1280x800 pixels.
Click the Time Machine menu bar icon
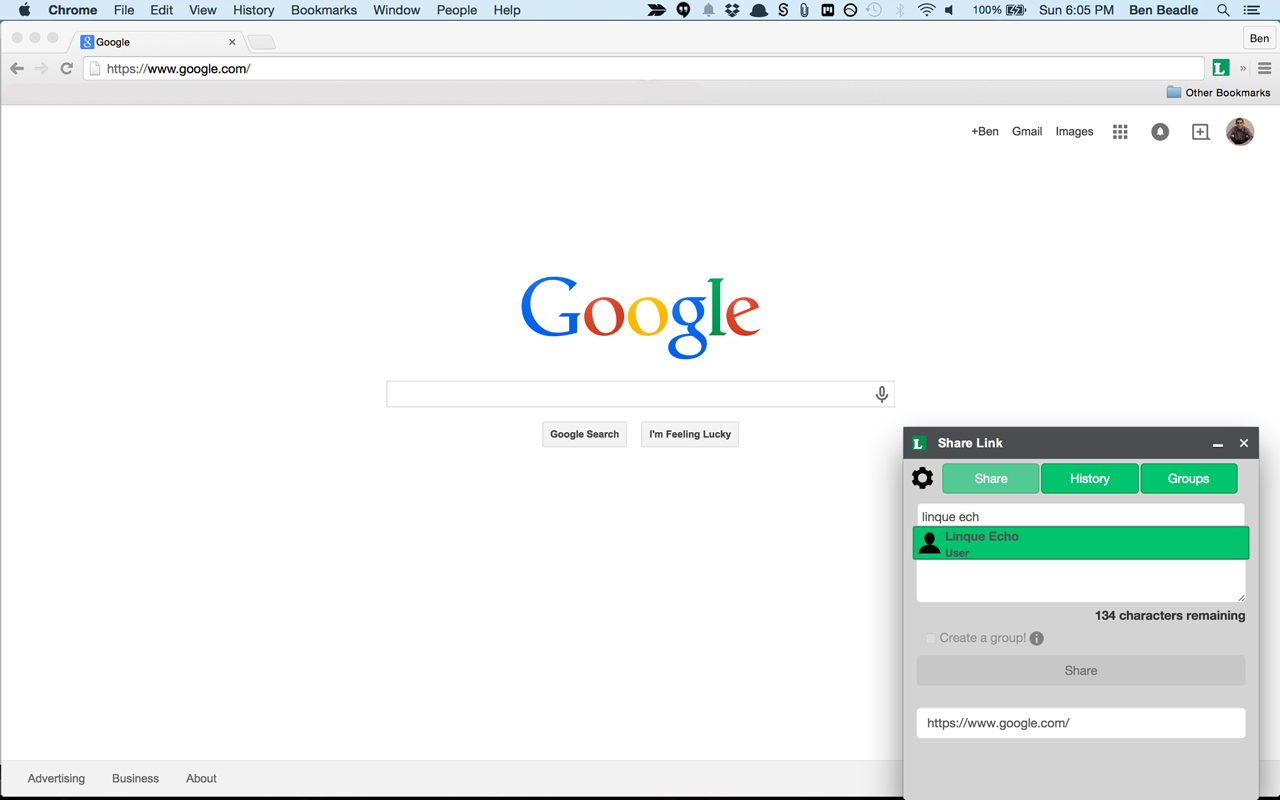pyautogui.click(x=874, y=10)
